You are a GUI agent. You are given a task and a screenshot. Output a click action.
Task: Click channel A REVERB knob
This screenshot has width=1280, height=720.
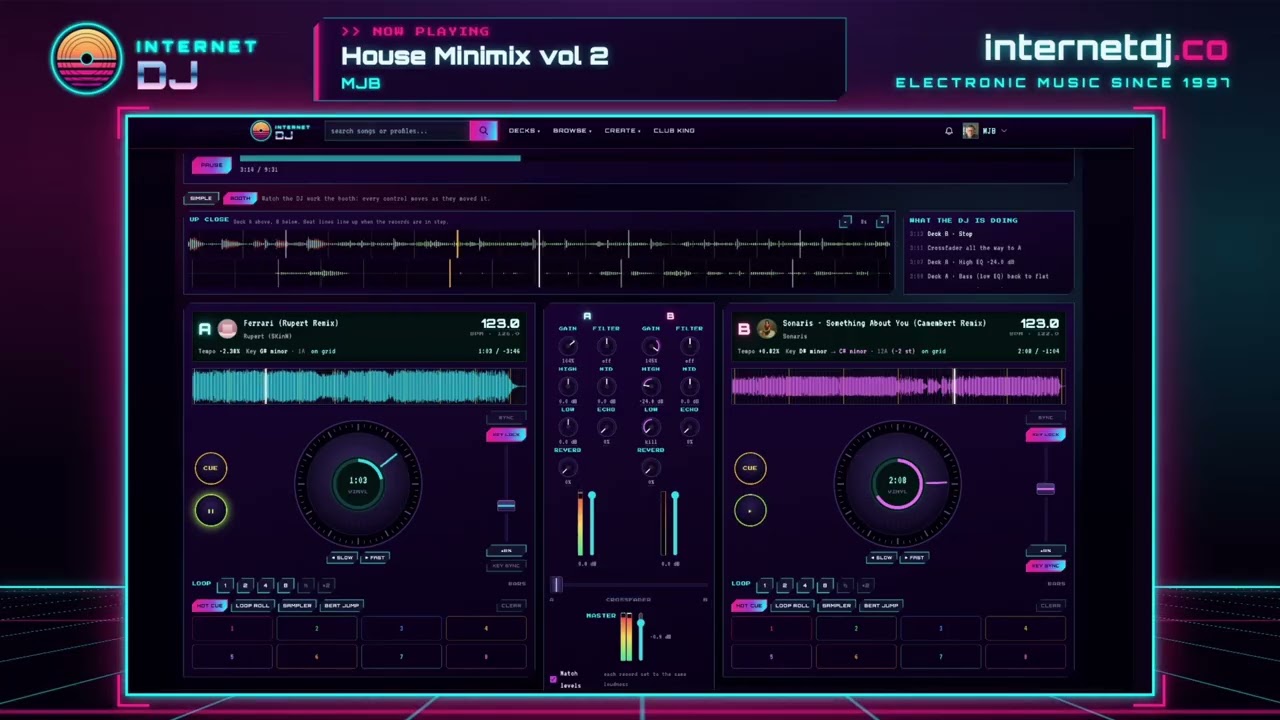tap(567, 468)
